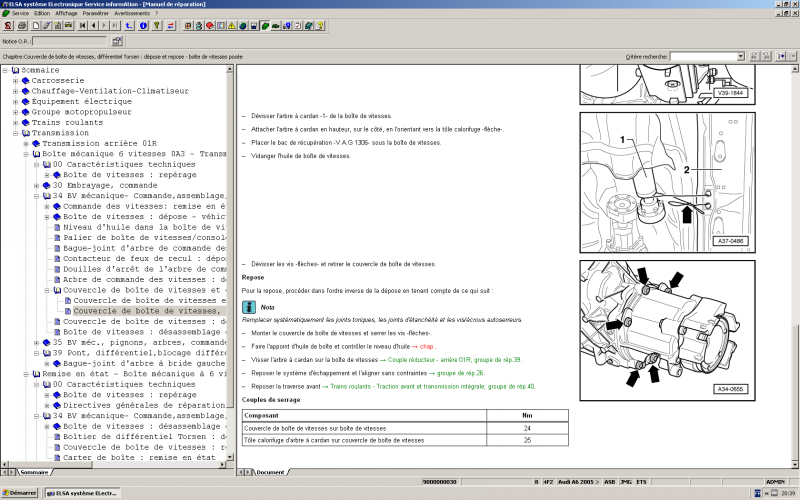Expand the Groupe motopropulseur node
Image resolution: width=800 pixels, height=500 pixels.
pos(15,112)
